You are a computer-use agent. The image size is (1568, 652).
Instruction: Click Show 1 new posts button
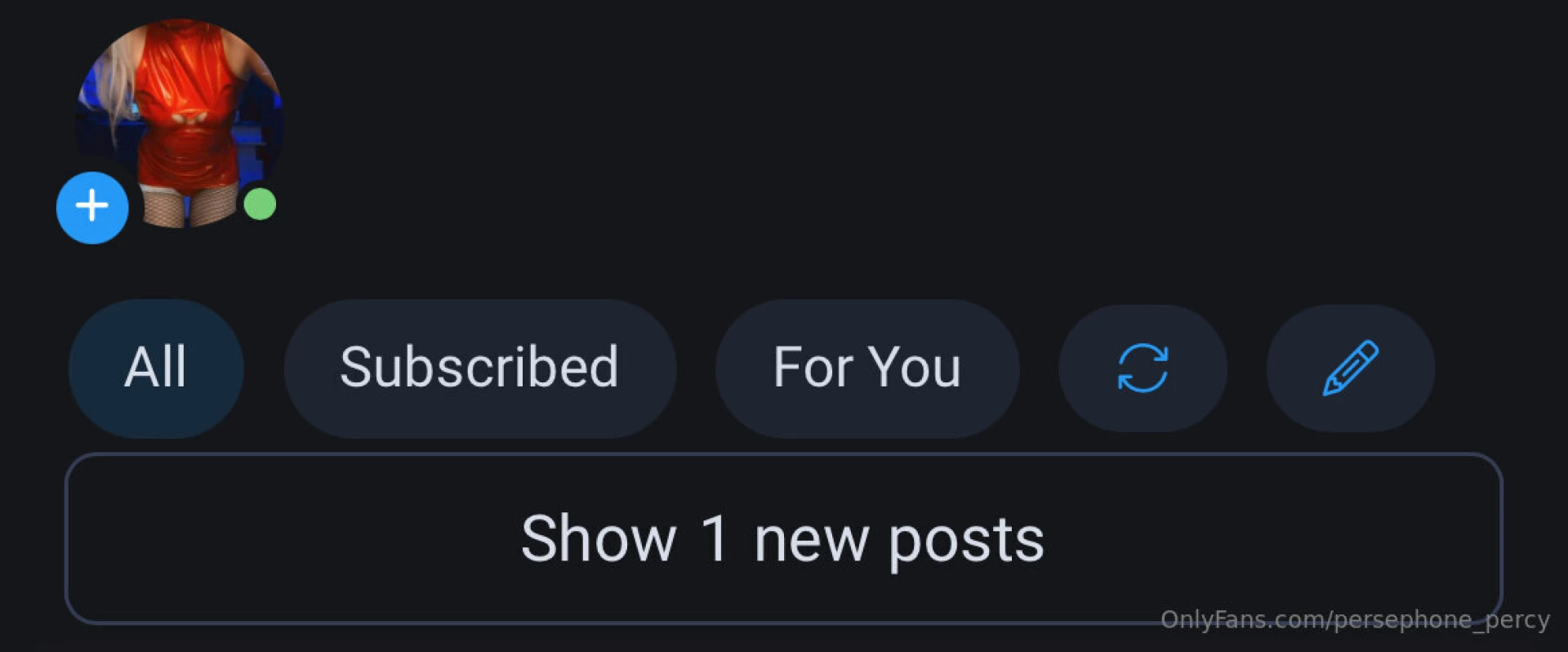(x=783, y=538)
